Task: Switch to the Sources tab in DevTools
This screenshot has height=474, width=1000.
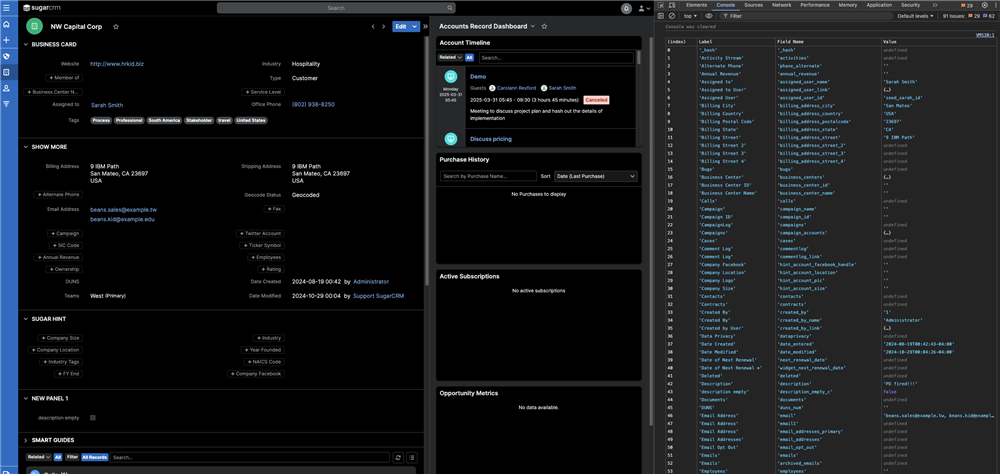Action: pyautogui.click(x=753, y=5)
